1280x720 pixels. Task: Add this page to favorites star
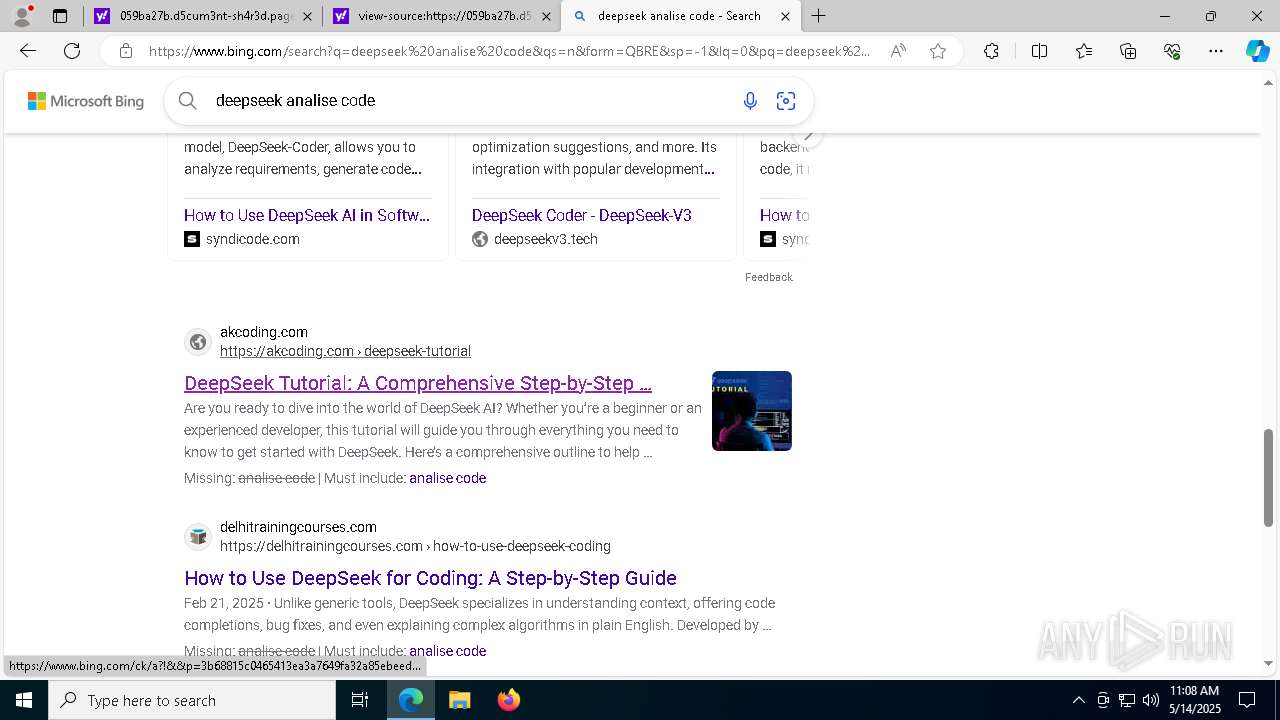tap(938, 51)
